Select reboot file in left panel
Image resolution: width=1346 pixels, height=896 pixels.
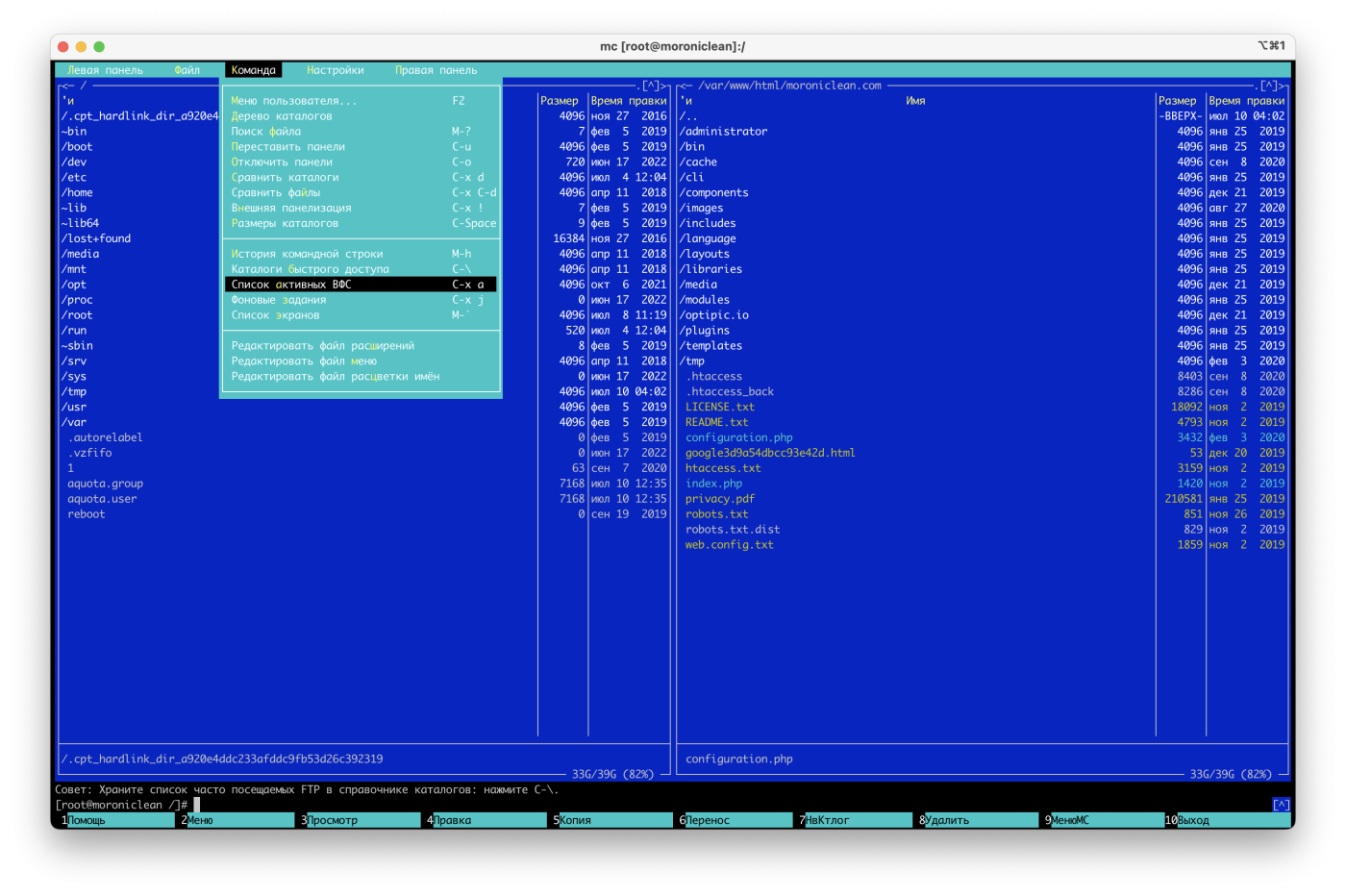click(364, 514)
